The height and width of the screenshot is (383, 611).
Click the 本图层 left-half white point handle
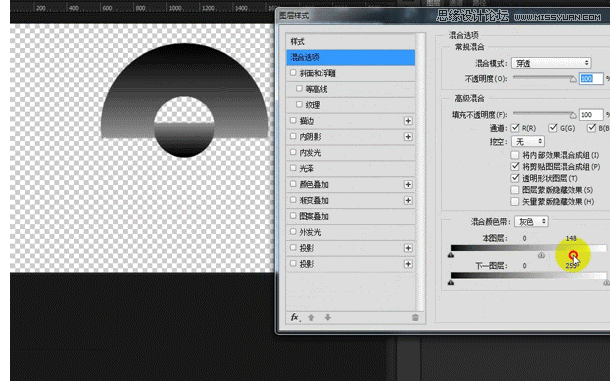tap(541, 255)
